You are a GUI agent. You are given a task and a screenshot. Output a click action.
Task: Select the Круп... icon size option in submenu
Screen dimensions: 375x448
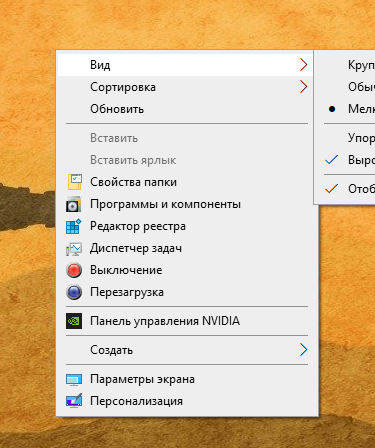[345, 65]
